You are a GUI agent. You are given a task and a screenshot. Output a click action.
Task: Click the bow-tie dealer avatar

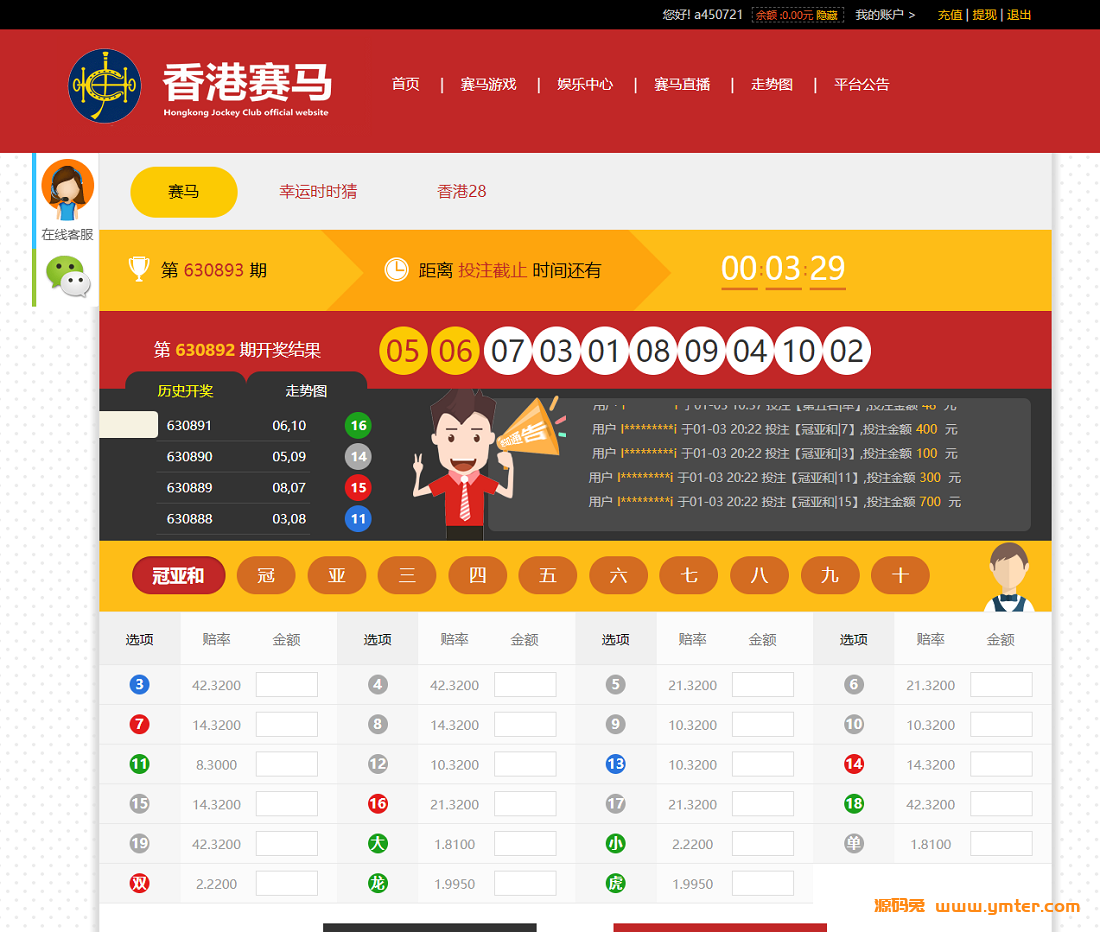pos(1009,577)
